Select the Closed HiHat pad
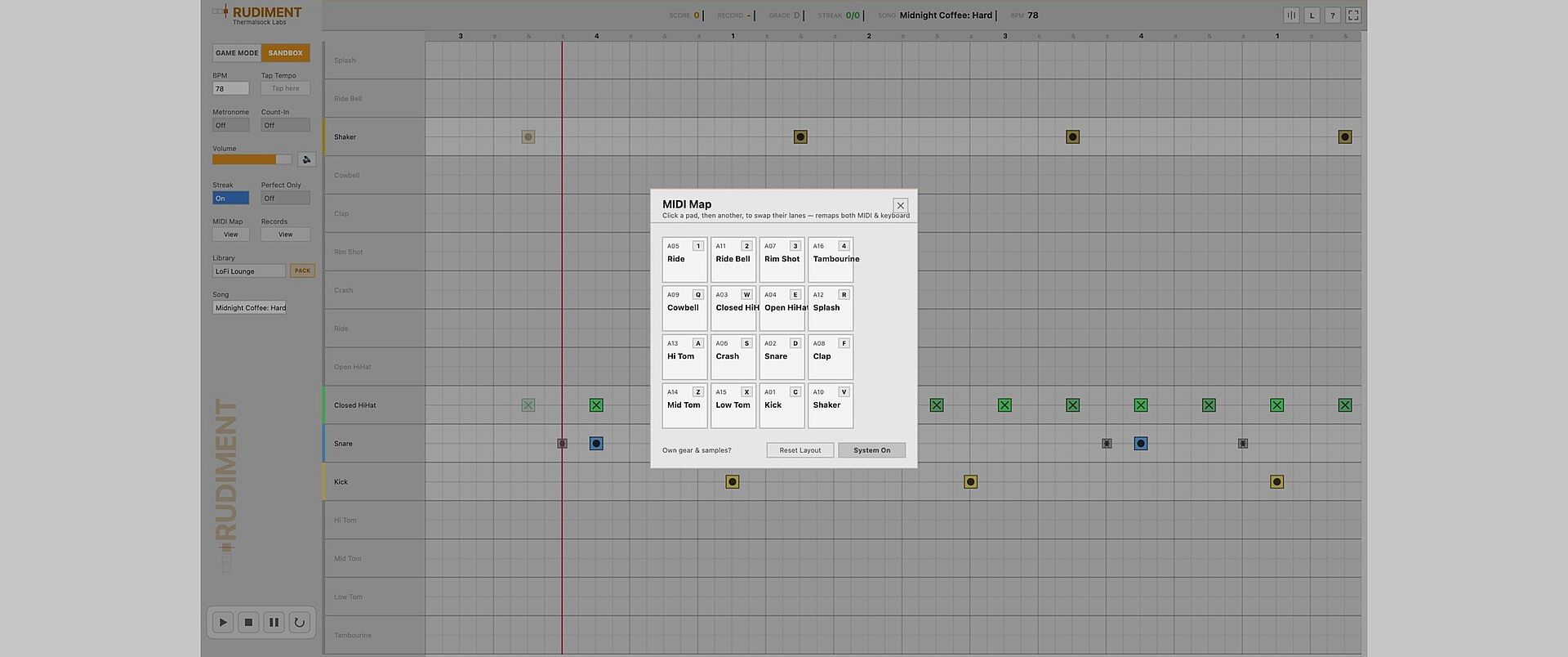This screenshot has height=657, width=1568. pos(733,308)
